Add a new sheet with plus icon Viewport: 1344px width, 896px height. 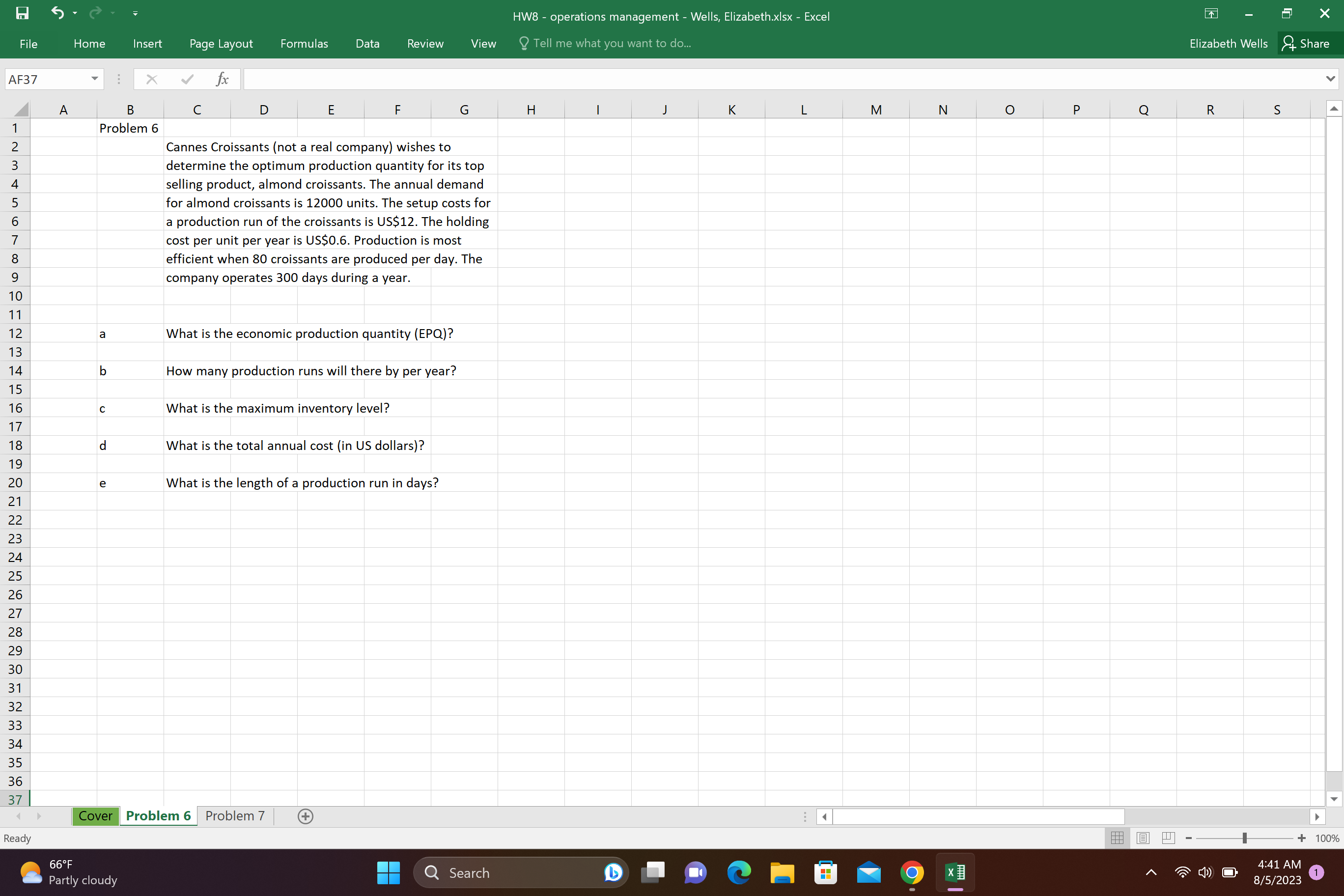pyautogui.click(x=306, y=816)
